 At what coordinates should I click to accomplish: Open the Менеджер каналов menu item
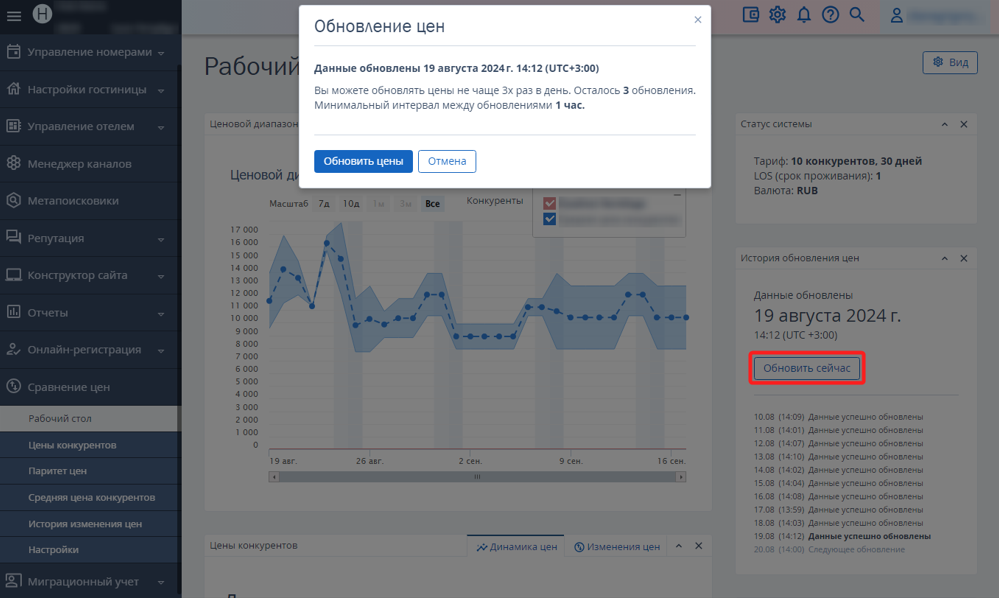(x=90, y=164)
